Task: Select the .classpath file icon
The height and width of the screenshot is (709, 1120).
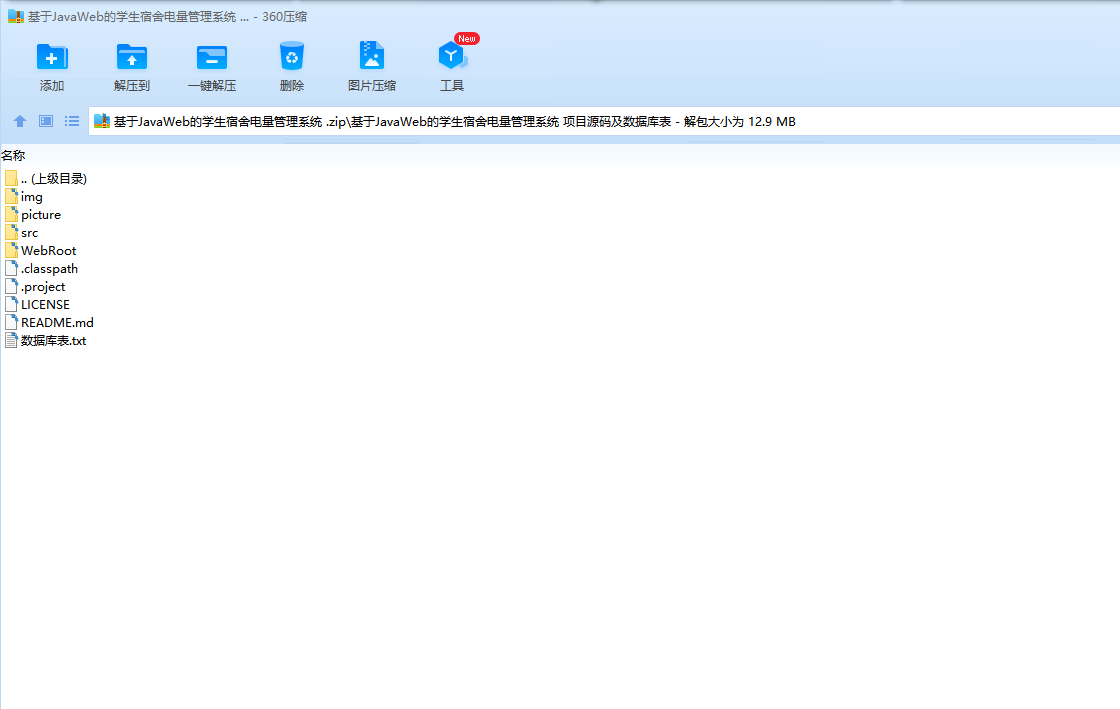Action: [11, 268]
